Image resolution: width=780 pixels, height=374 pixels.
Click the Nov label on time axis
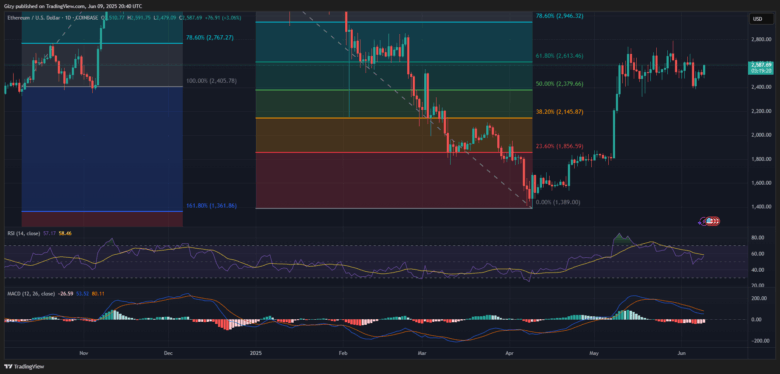click(x=83, y=353)
